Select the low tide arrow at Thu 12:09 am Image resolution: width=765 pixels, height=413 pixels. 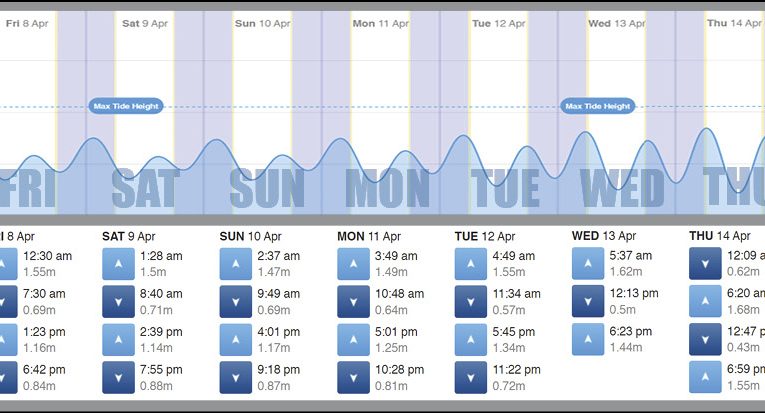coord(705,264)
